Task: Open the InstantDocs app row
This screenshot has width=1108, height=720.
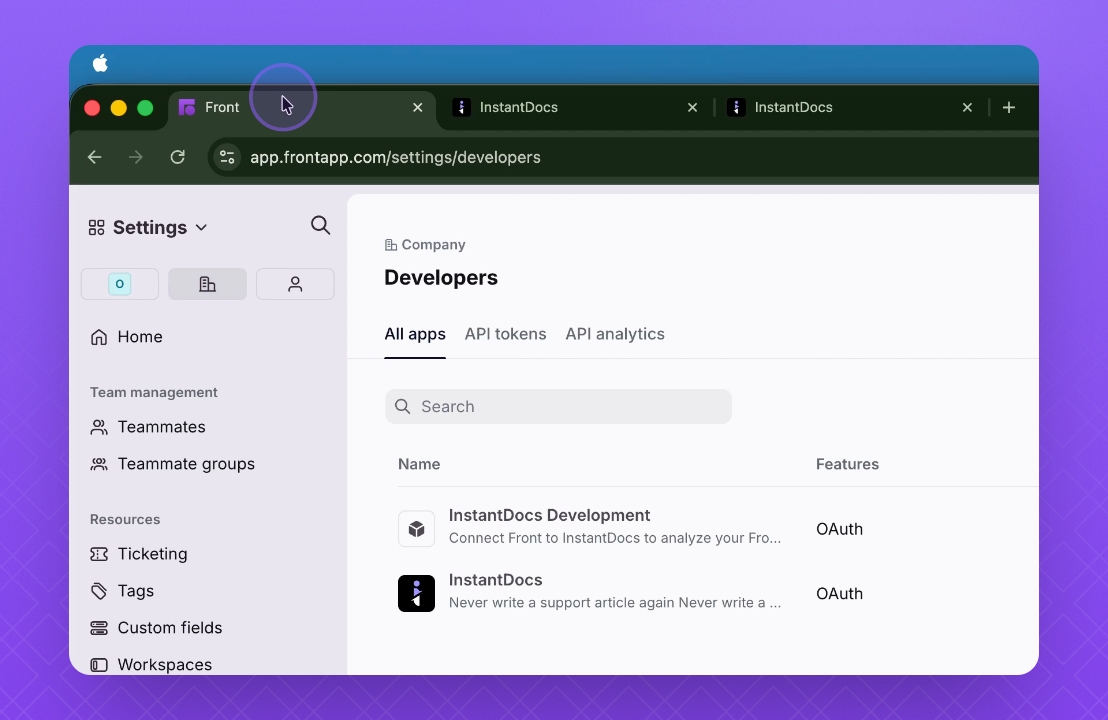Action: click(x=718, y=593)
